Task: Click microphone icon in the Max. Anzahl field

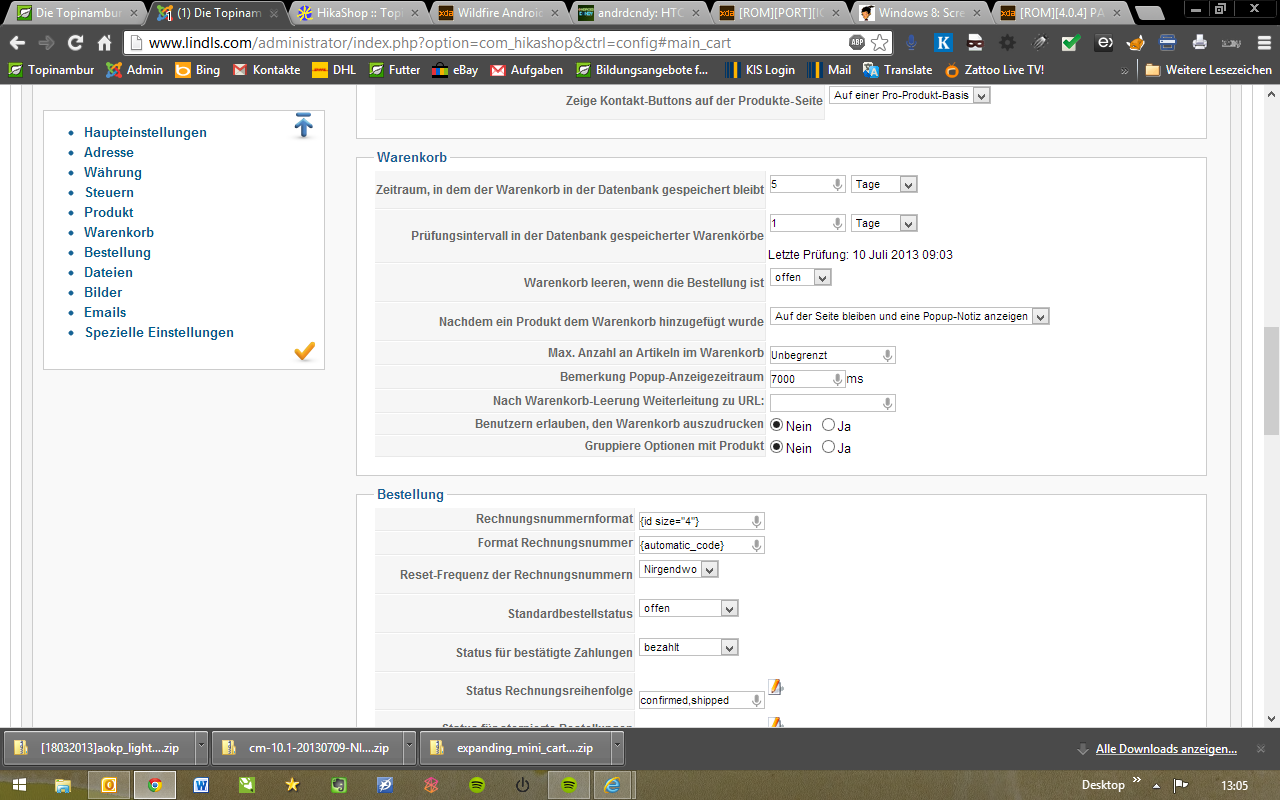Action: [887, 355]
